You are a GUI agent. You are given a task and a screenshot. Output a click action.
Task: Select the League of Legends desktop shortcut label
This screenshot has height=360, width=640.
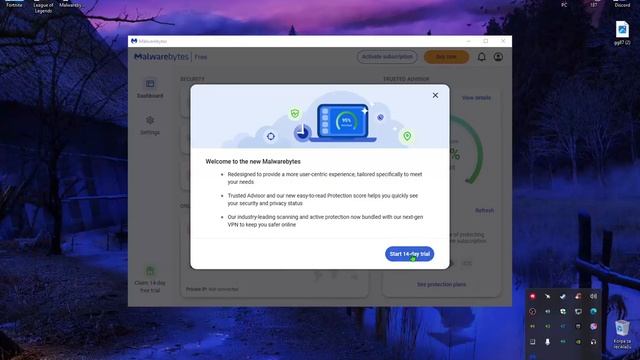click(43, 8)
